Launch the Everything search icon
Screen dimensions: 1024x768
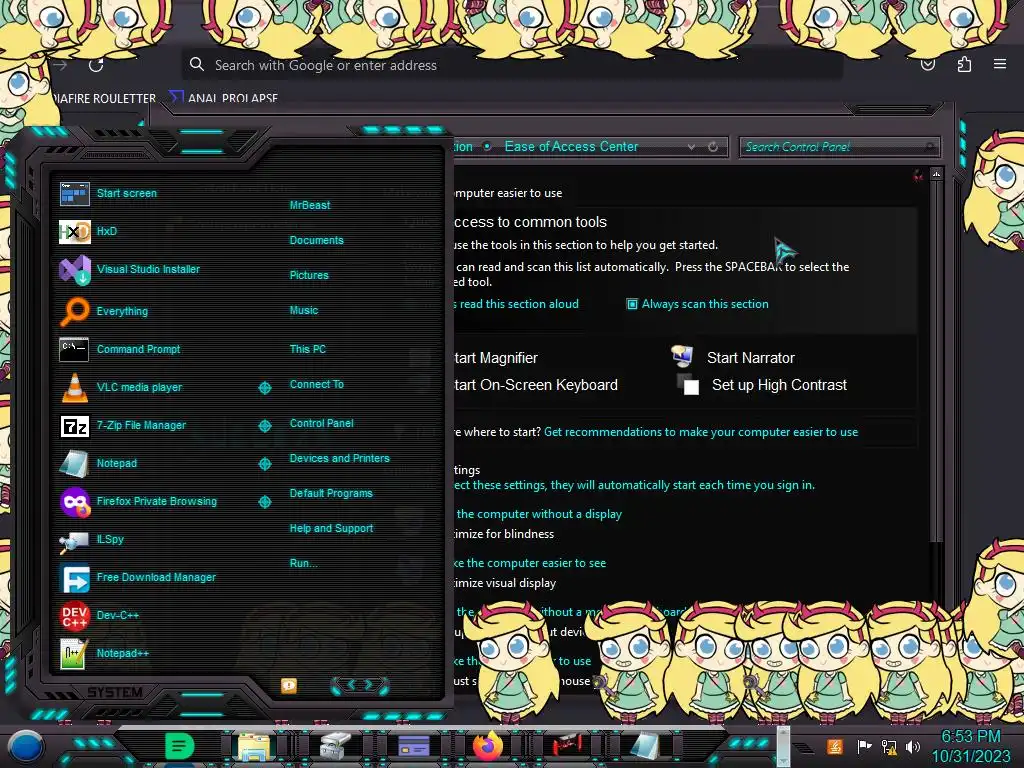tap(74, 311)
